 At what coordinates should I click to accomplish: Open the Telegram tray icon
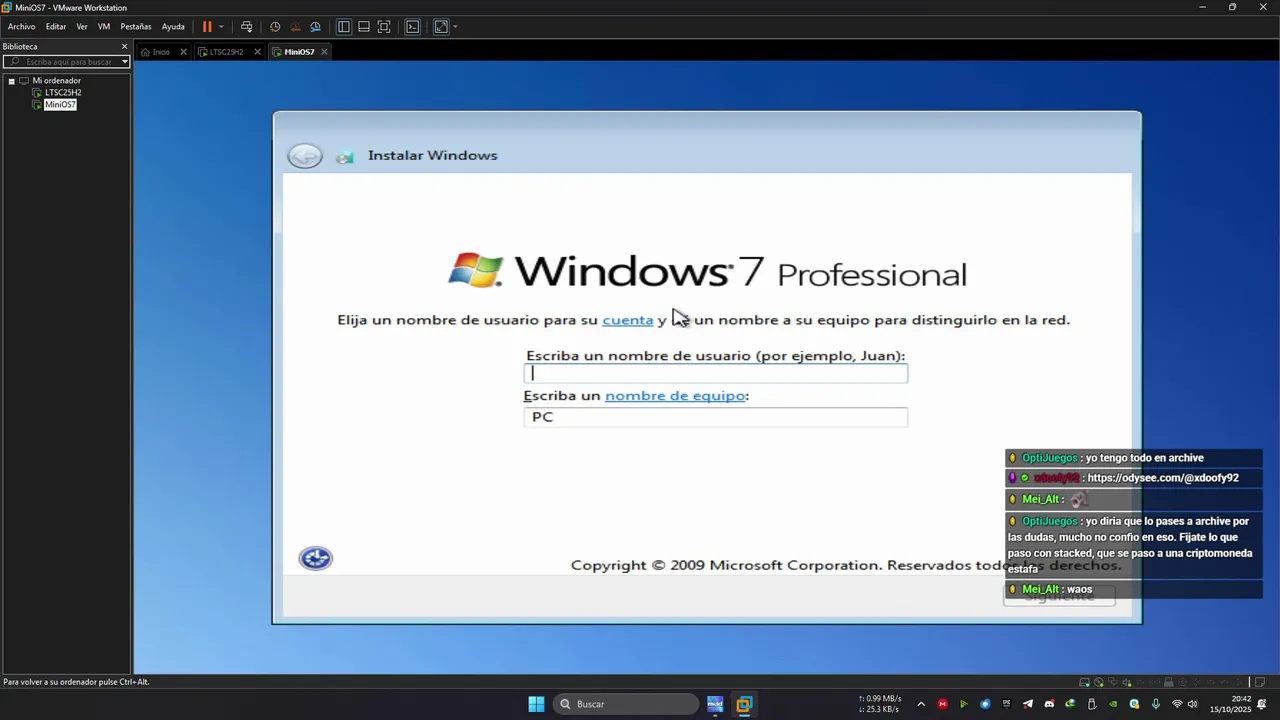tap(1028, 704)
